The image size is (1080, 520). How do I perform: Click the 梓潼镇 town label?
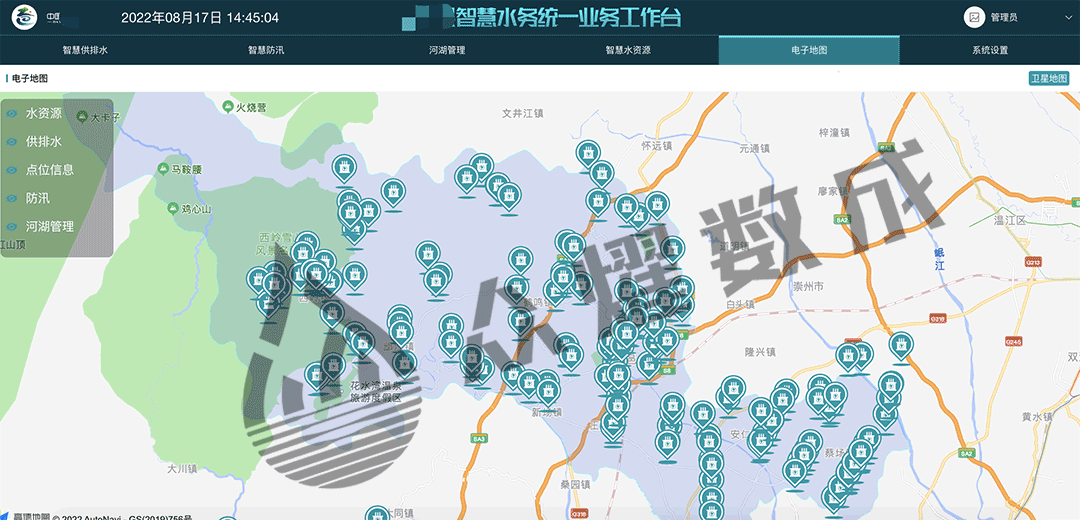click(833, 132)
